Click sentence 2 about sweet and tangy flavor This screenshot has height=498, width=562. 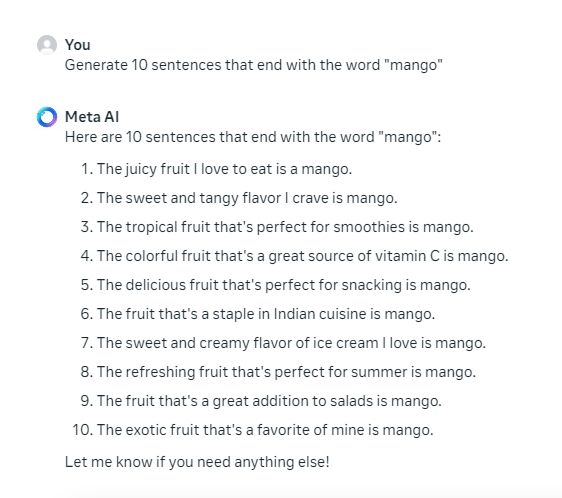[x=247, y=198]
